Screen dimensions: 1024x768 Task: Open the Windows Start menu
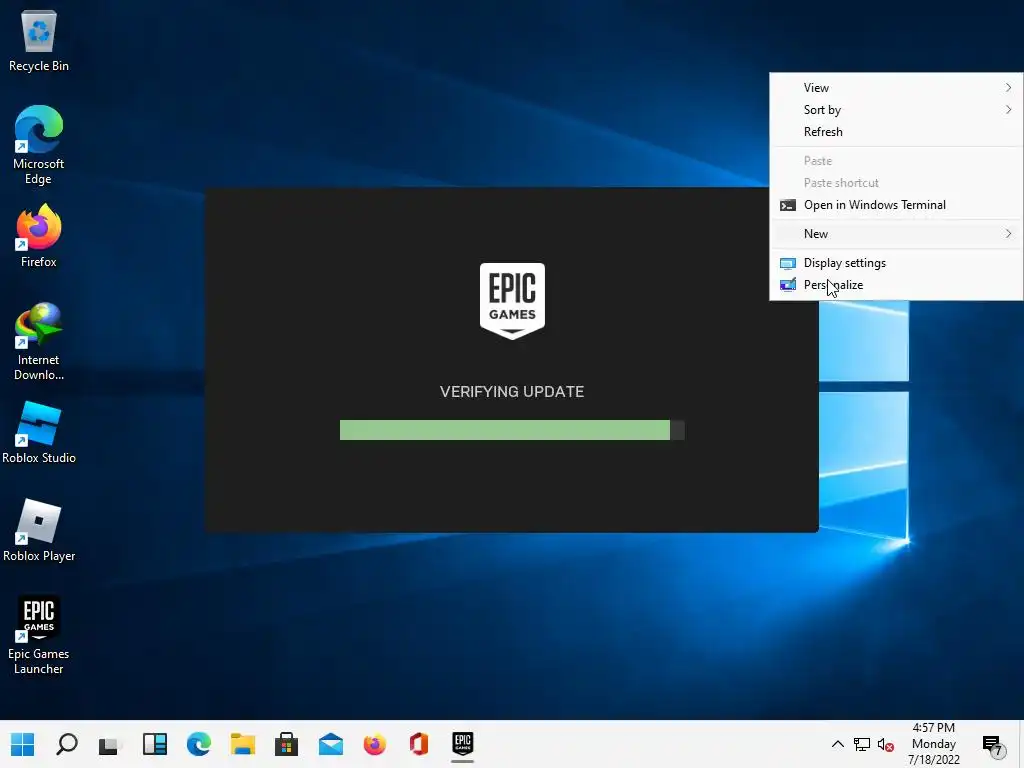coord(23,744)
